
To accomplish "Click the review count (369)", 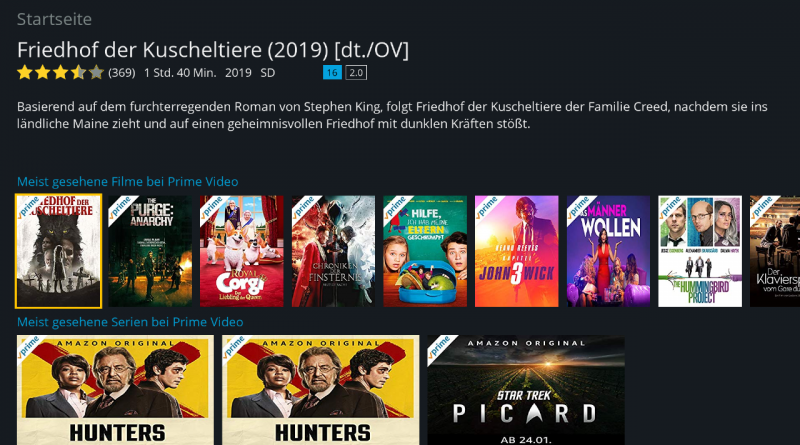I will click(121, 73).
